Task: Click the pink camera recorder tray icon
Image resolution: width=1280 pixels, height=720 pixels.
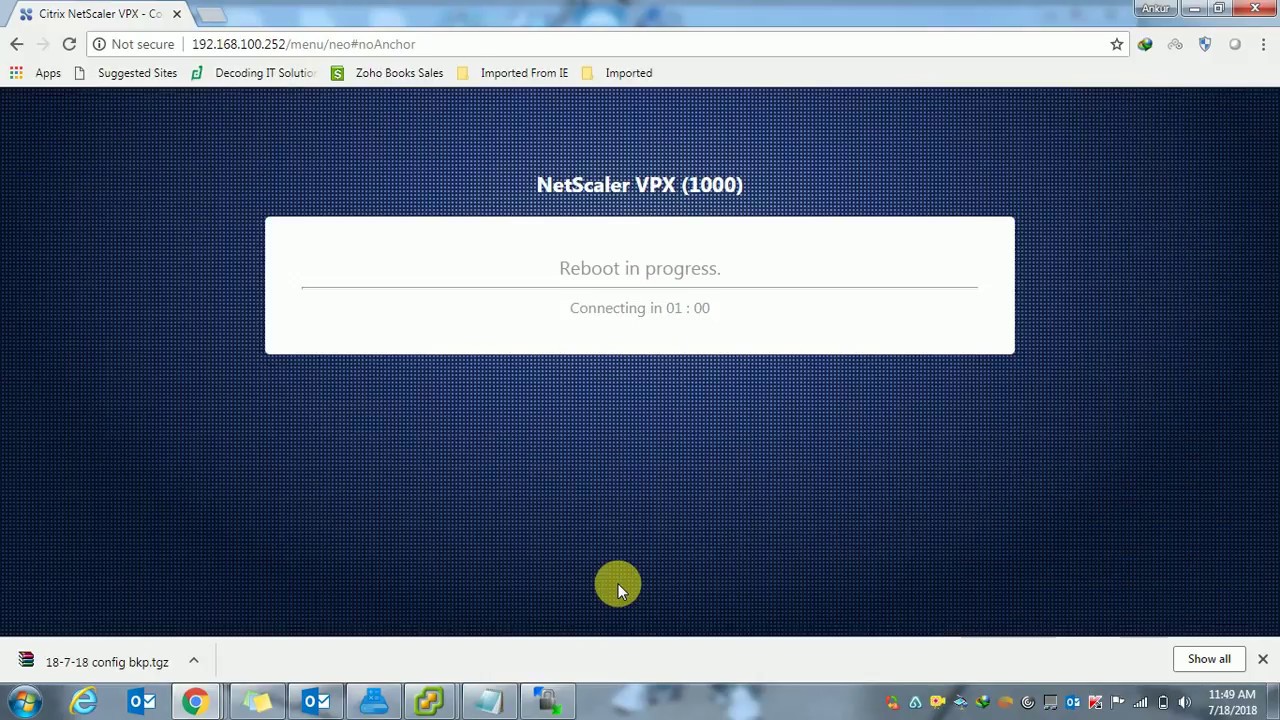Action: (x=937, y=702)
